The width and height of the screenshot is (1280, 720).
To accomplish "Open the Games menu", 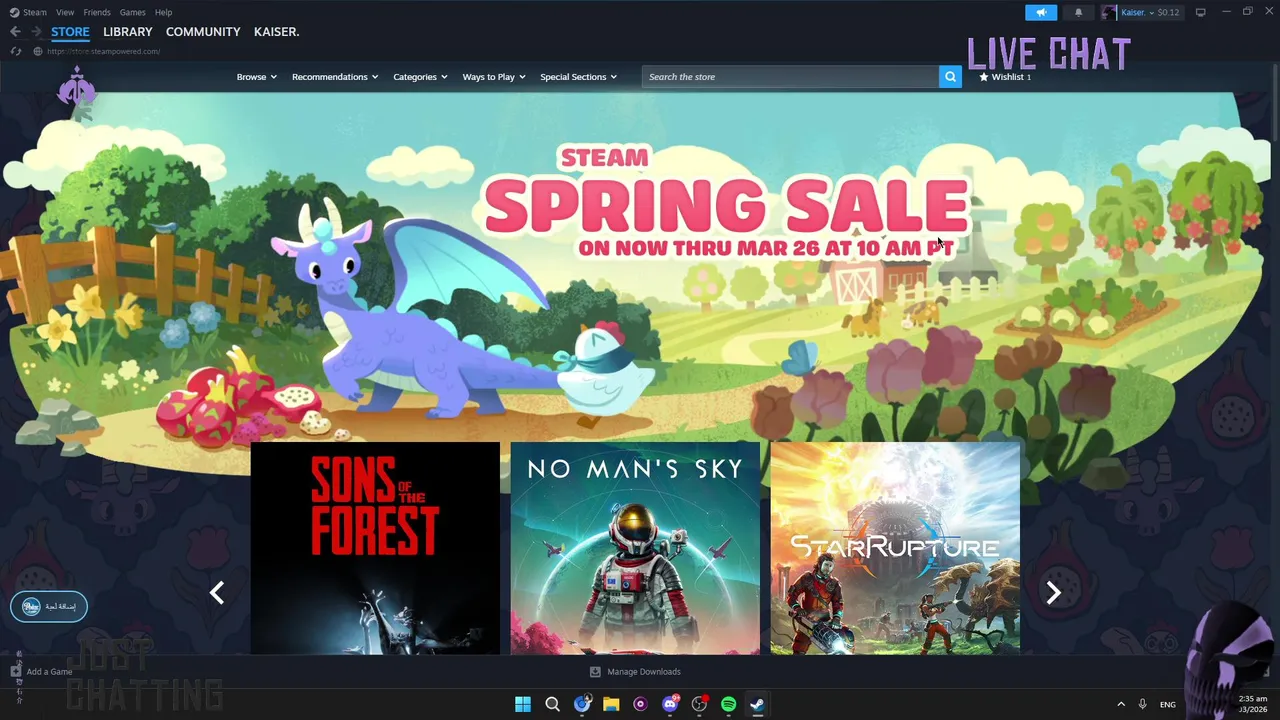I will coord(132,12).
